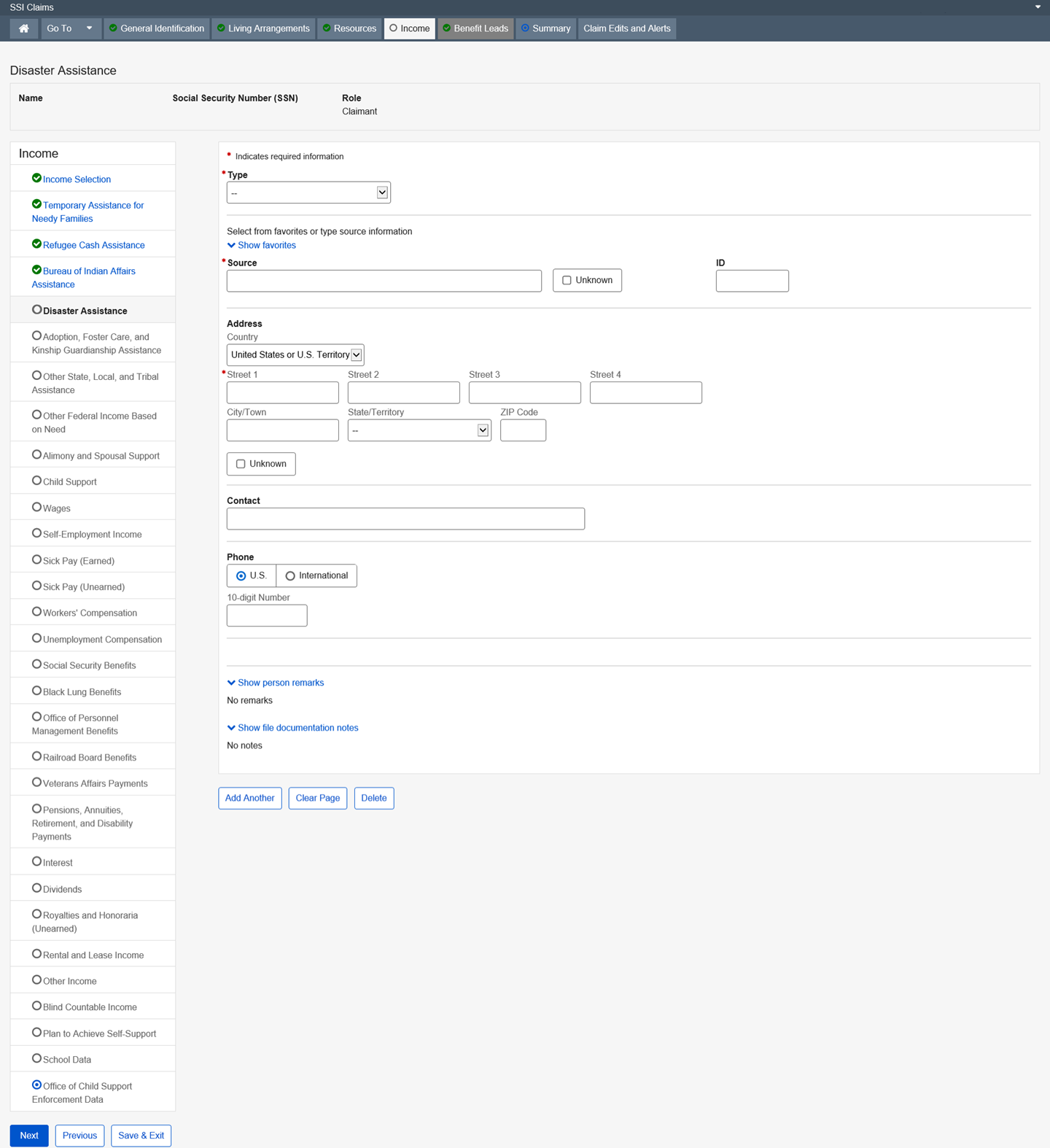Click the green checkmark beside Income Selection

coord(36,178)
